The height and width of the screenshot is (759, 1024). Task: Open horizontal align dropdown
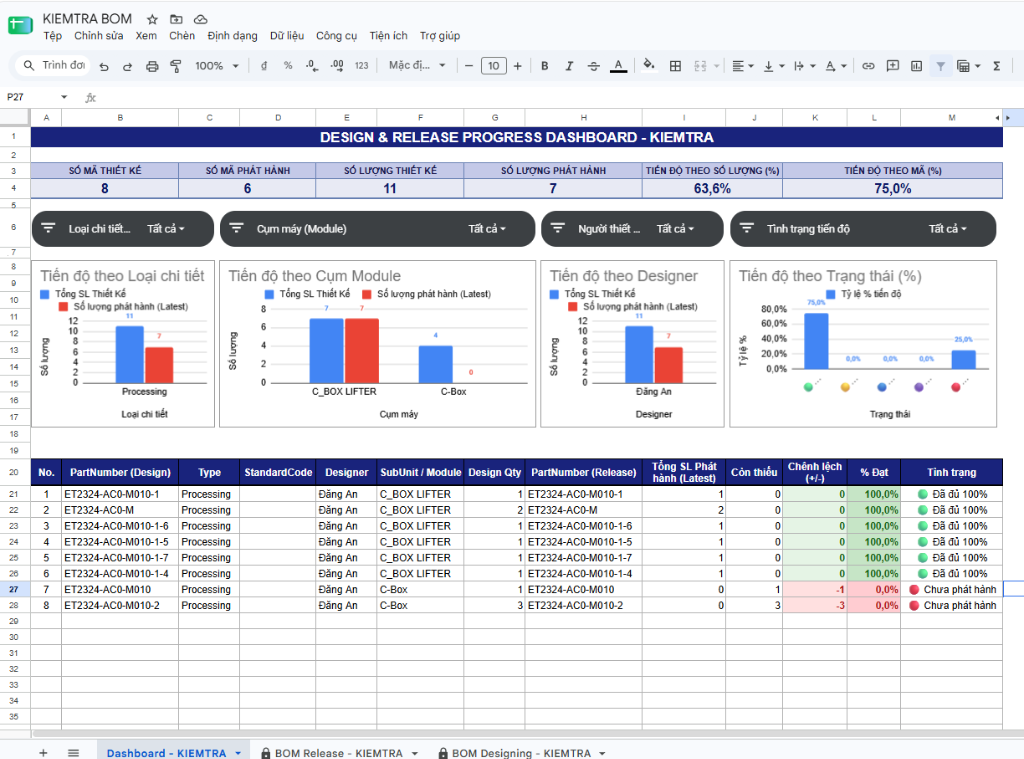click(x=743, y=66)
